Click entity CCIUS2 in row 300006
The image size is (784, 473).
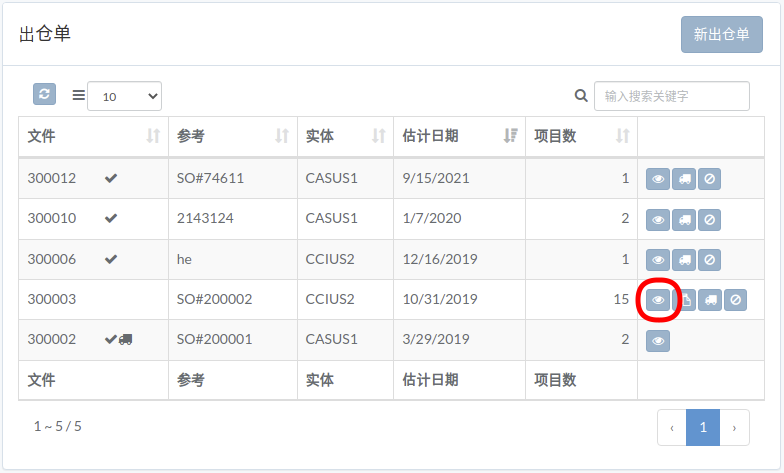pos(330,260)
